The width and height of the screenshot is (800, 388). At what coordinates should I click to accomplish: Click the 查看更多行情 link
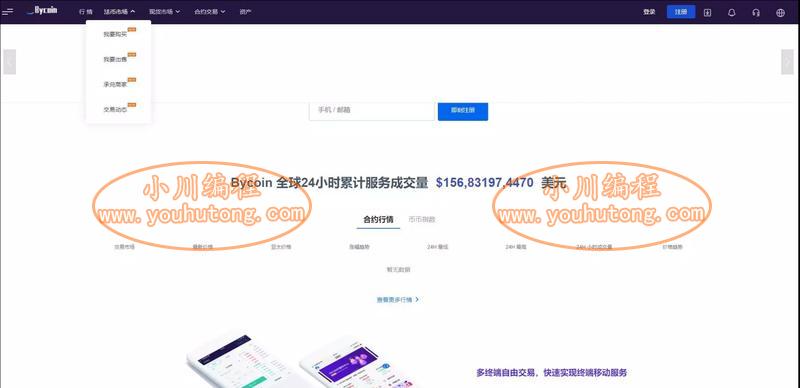click(397, 300)
